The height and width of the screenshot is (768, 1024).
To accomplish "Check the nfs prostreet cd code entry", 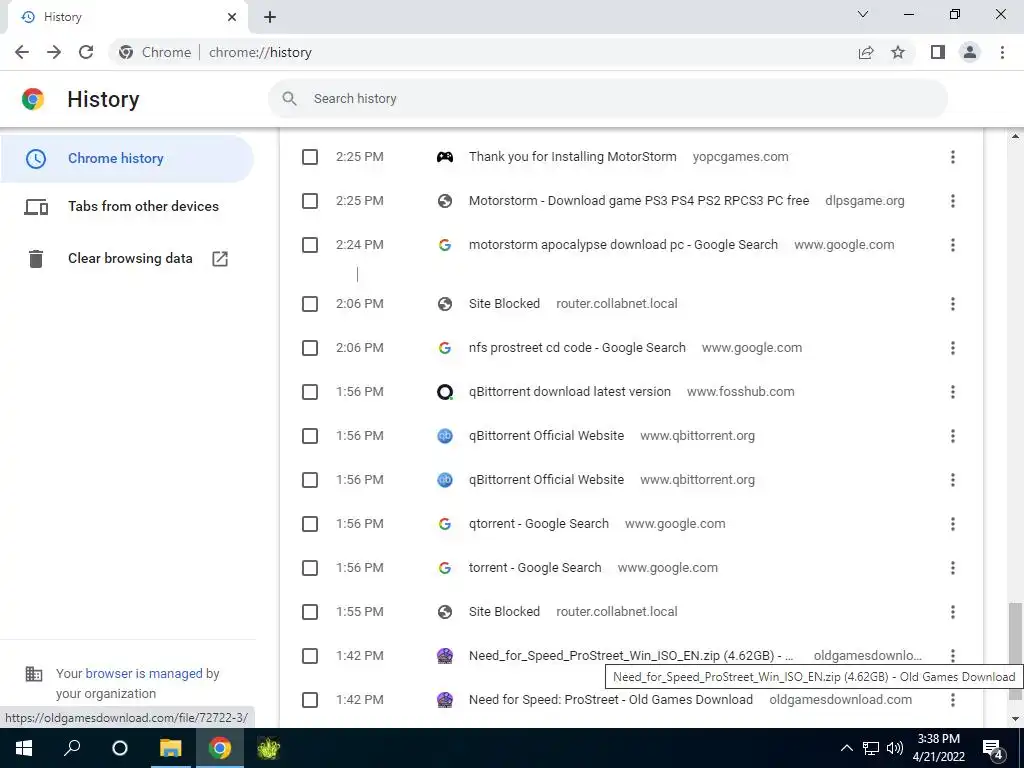I will click(x=310, y=348).
